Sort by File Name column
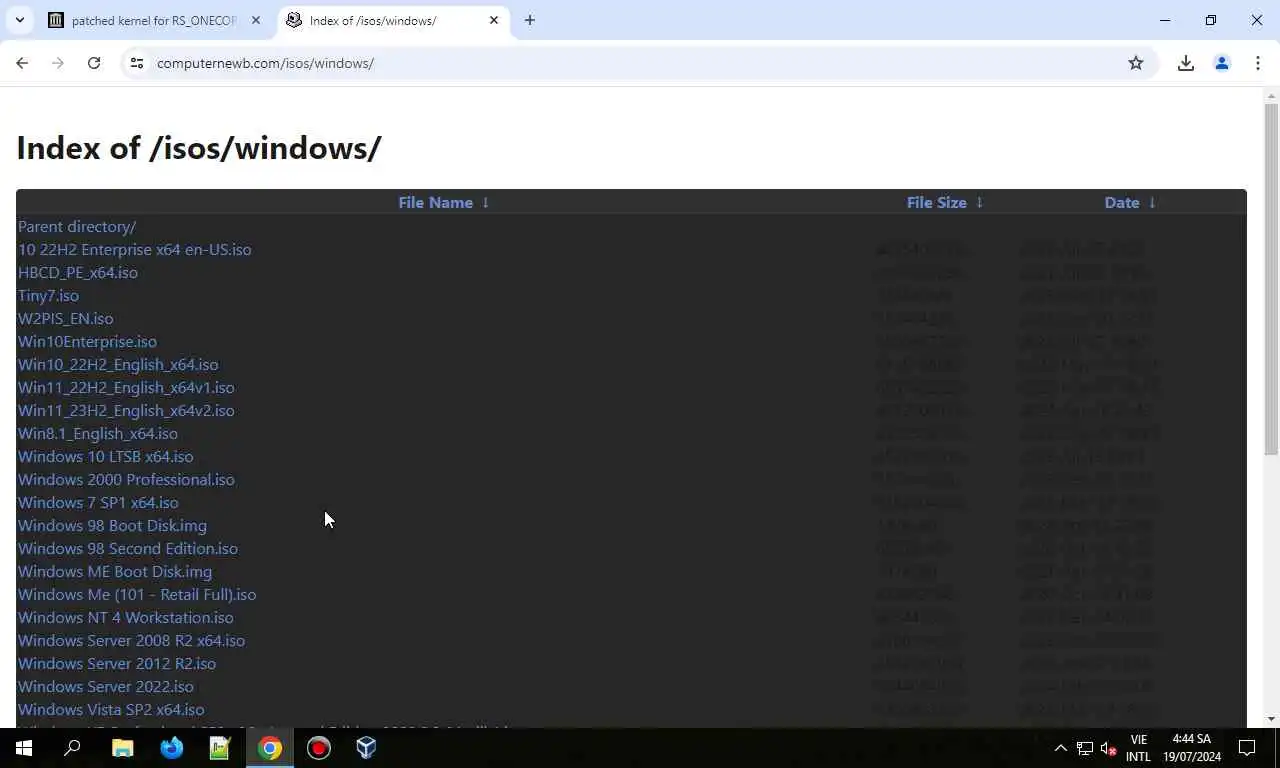1280x768 pixels. click(x=443, y=202)
